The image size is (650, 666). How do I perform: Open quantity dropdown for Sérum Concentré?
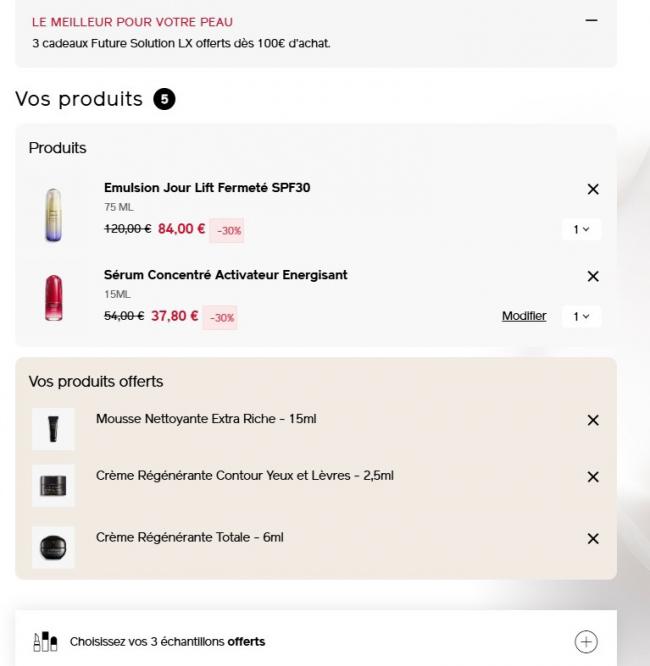[x=581, y=317]
